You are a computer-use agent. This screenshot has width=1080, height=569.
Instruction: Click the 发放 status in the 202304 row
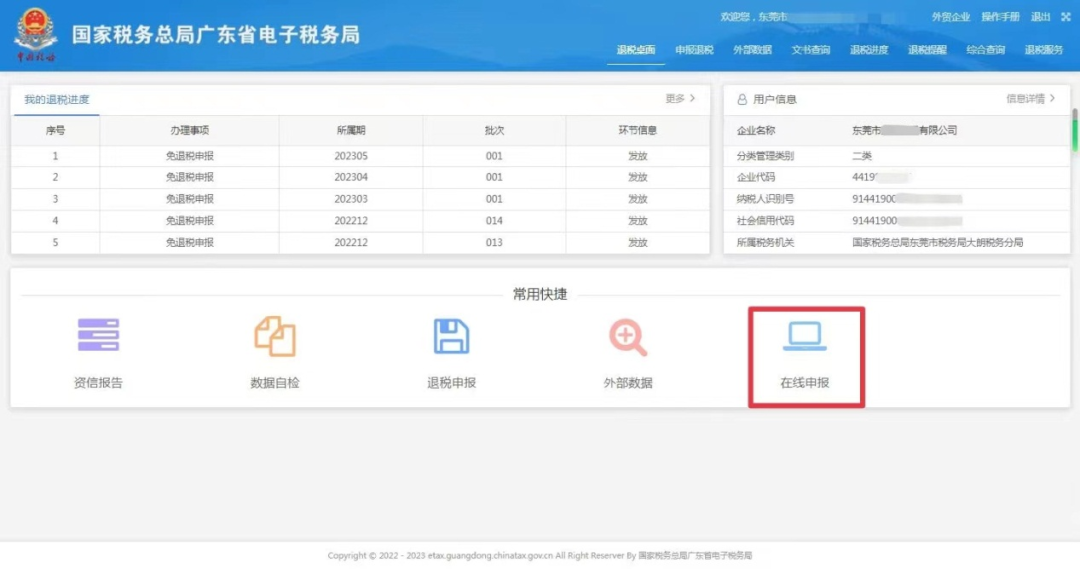(637, 177)
